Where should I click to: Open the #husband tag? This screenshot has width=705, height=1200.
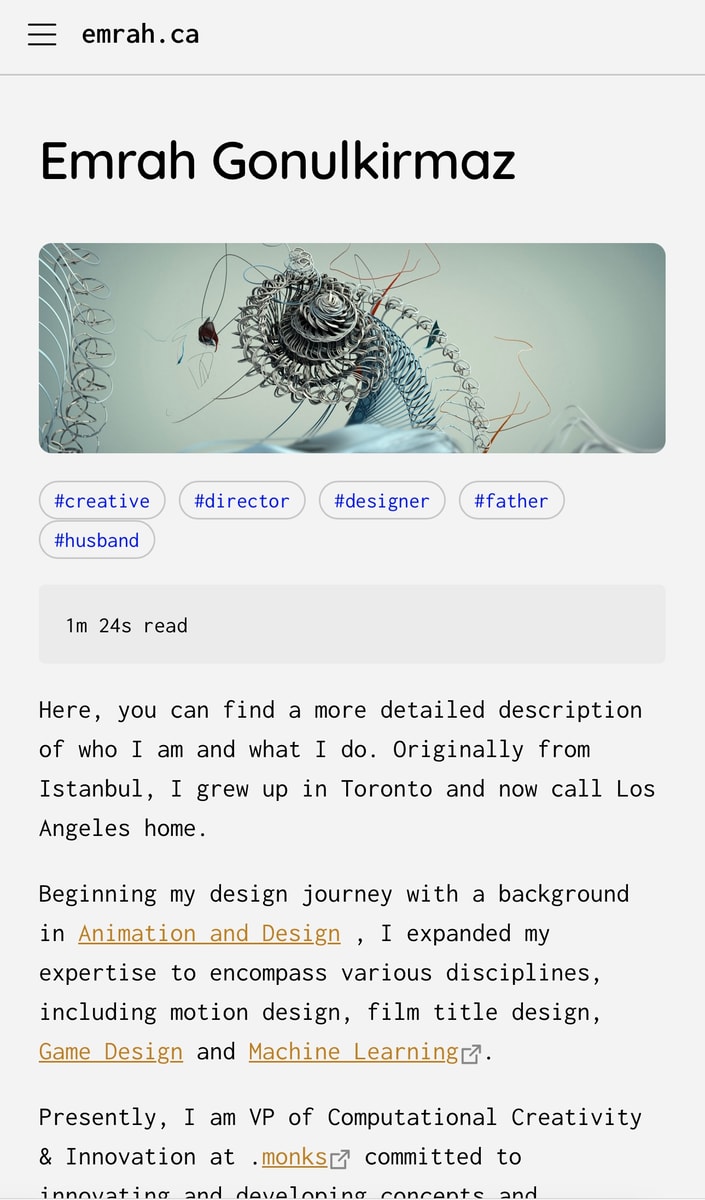click(x=97, y=540)
